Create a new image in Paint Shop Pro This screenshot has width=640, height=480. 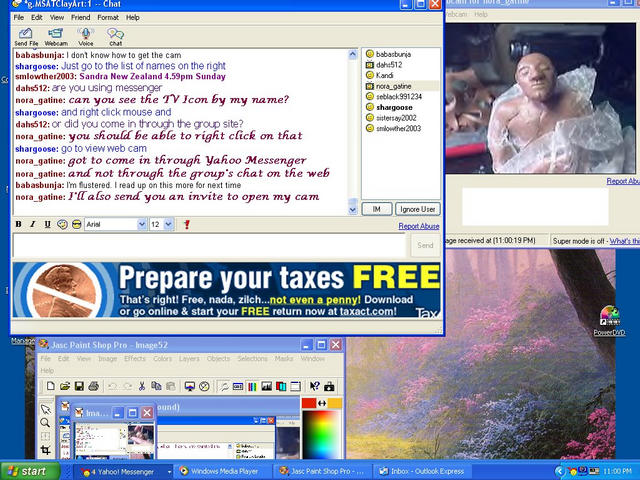coord(51,386)
